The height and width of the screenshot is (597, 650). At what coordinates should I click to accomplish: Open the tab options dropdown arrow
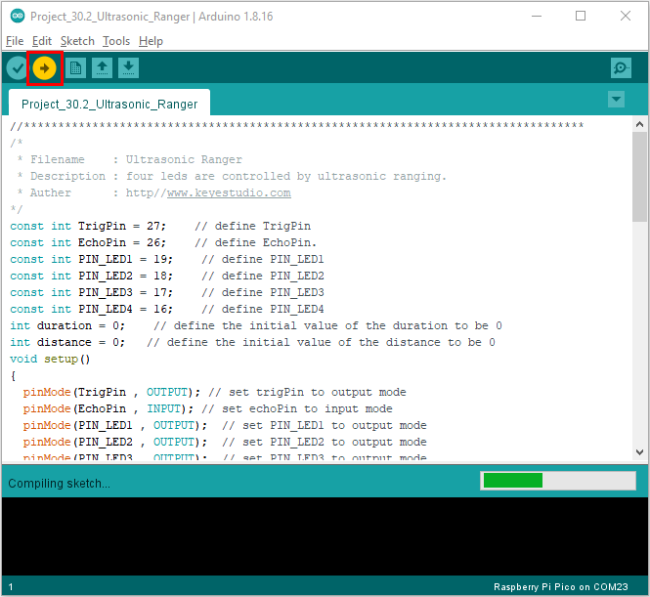(616, 99)
